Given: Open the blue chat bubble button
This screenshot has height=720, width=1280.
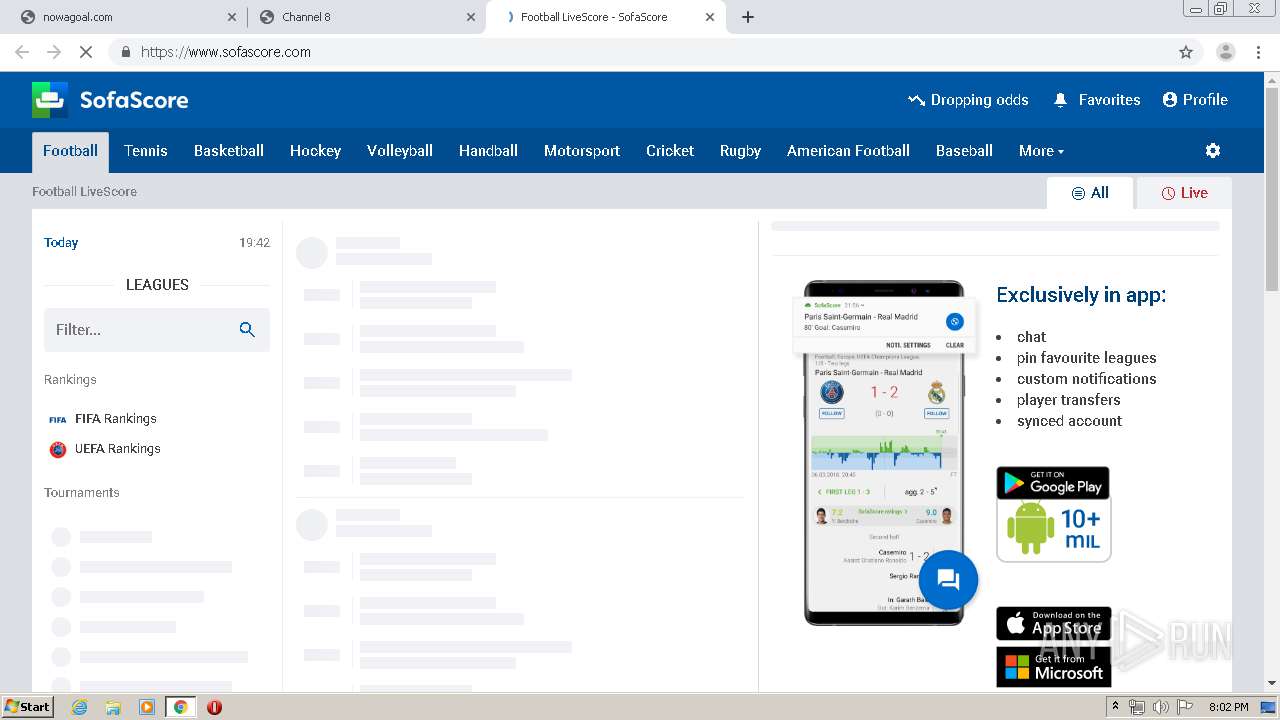Looking at the screenshot, I should (x=948, y=580).
